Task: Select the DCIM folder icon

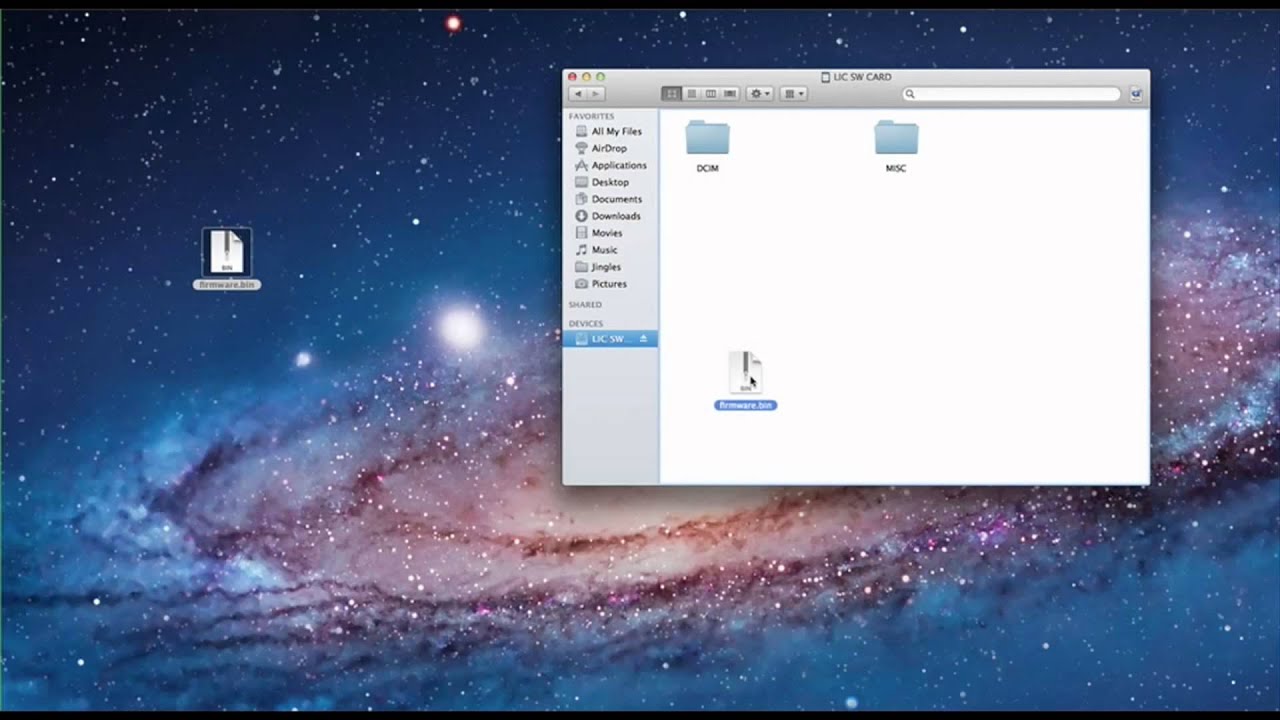Action: [707, 137]
